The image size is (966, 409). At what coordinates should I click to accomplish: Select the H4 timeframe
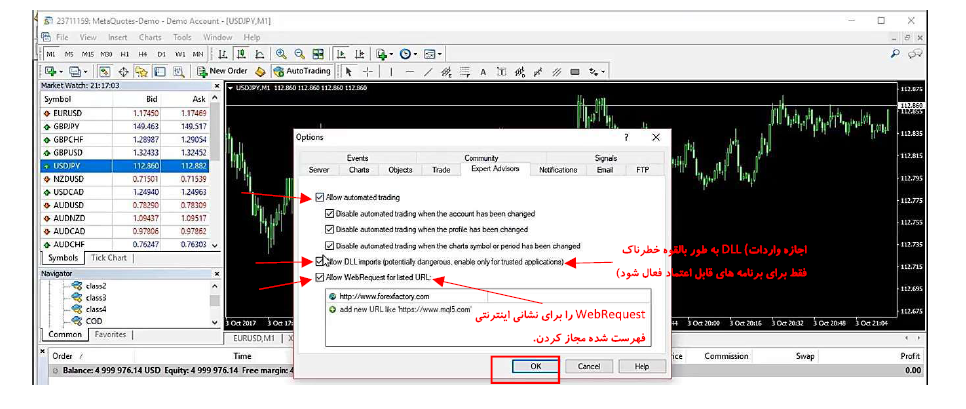(x=143, y=54)
